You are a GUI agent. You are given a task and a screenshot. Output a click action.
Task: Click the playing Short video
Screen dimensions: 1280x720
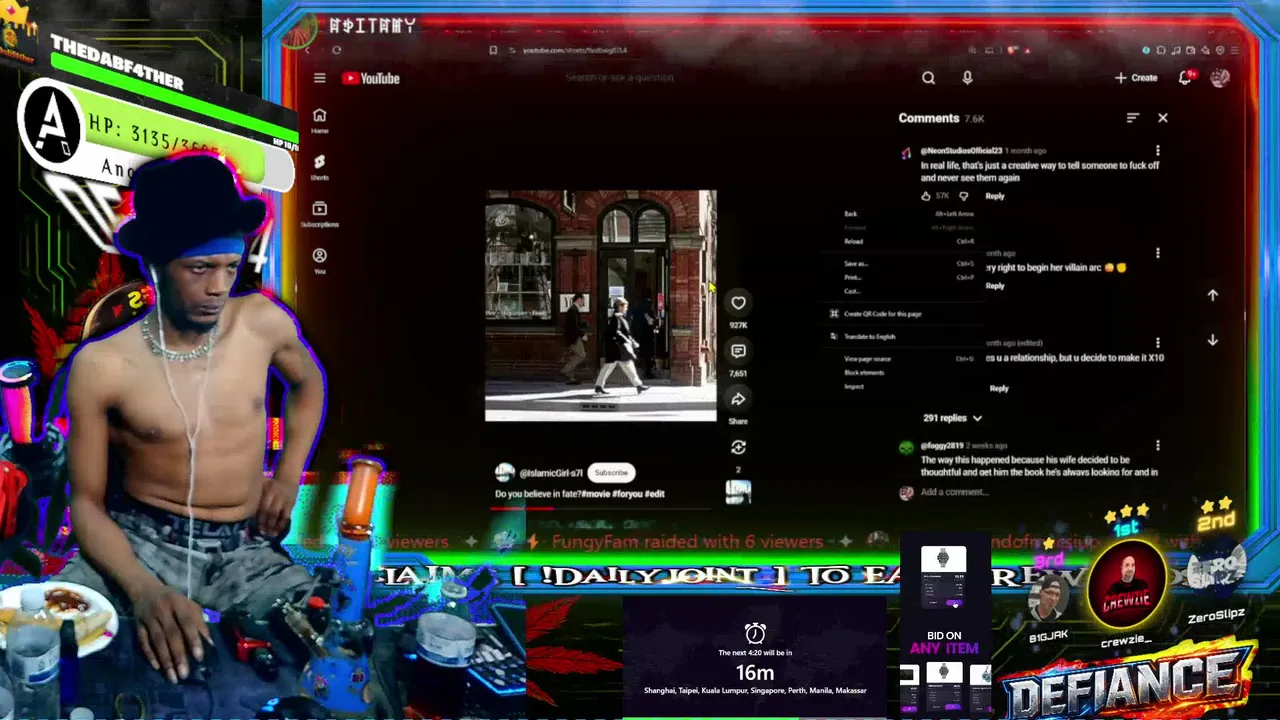point(600,305)
